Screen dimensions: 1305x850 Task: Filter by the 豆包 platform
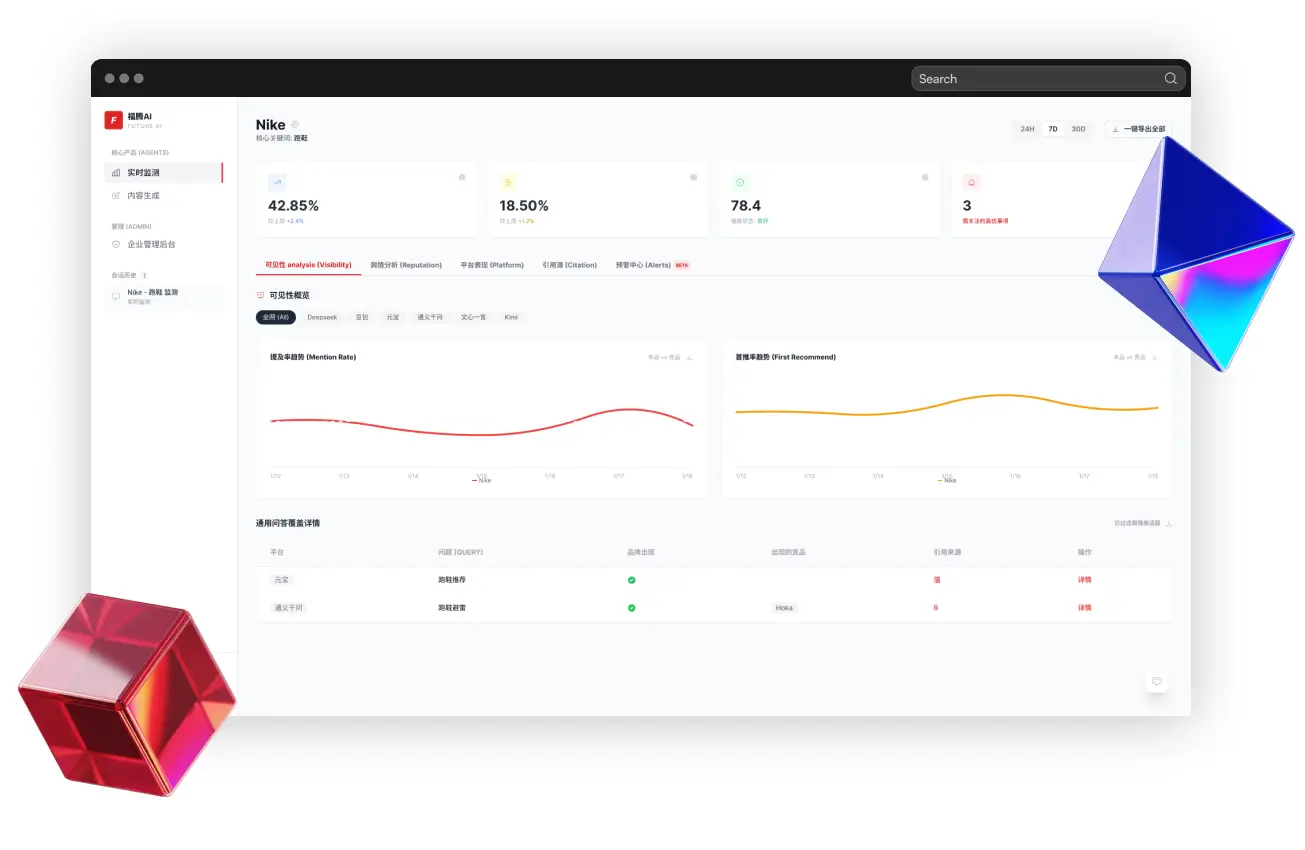[x=362, y=317]
